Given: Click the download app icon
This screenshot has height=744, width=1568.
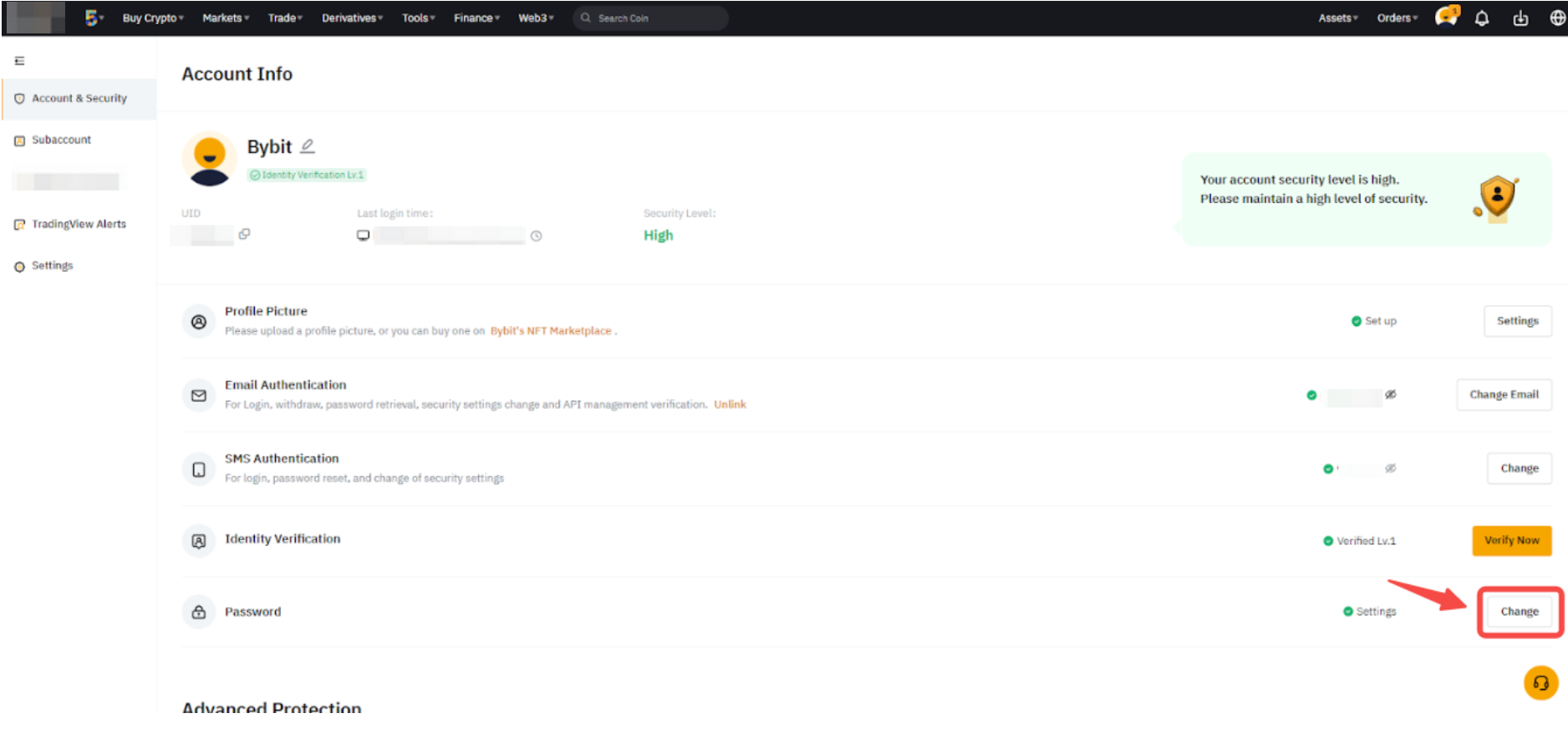Looking at the screenshot, I should [x=1520, y=18].
